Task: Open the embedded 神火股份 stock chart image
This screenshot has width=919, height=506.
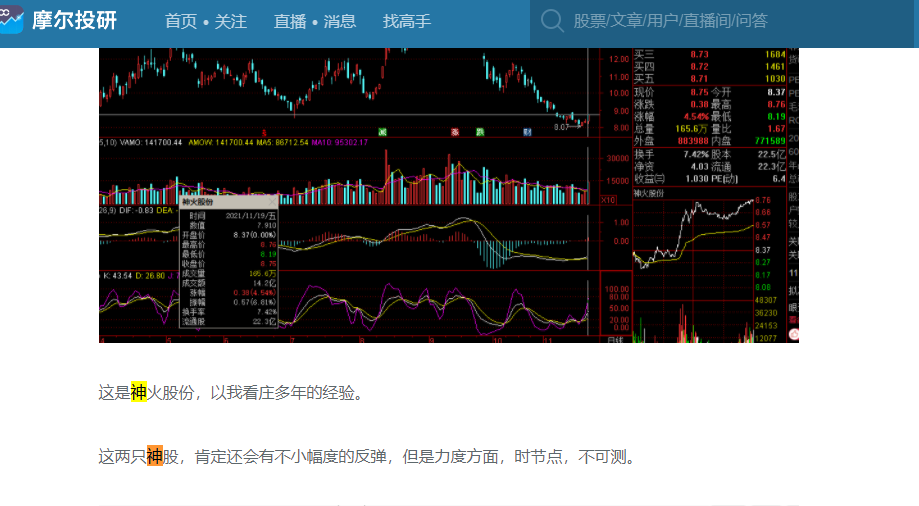Action: pos(448,195)
